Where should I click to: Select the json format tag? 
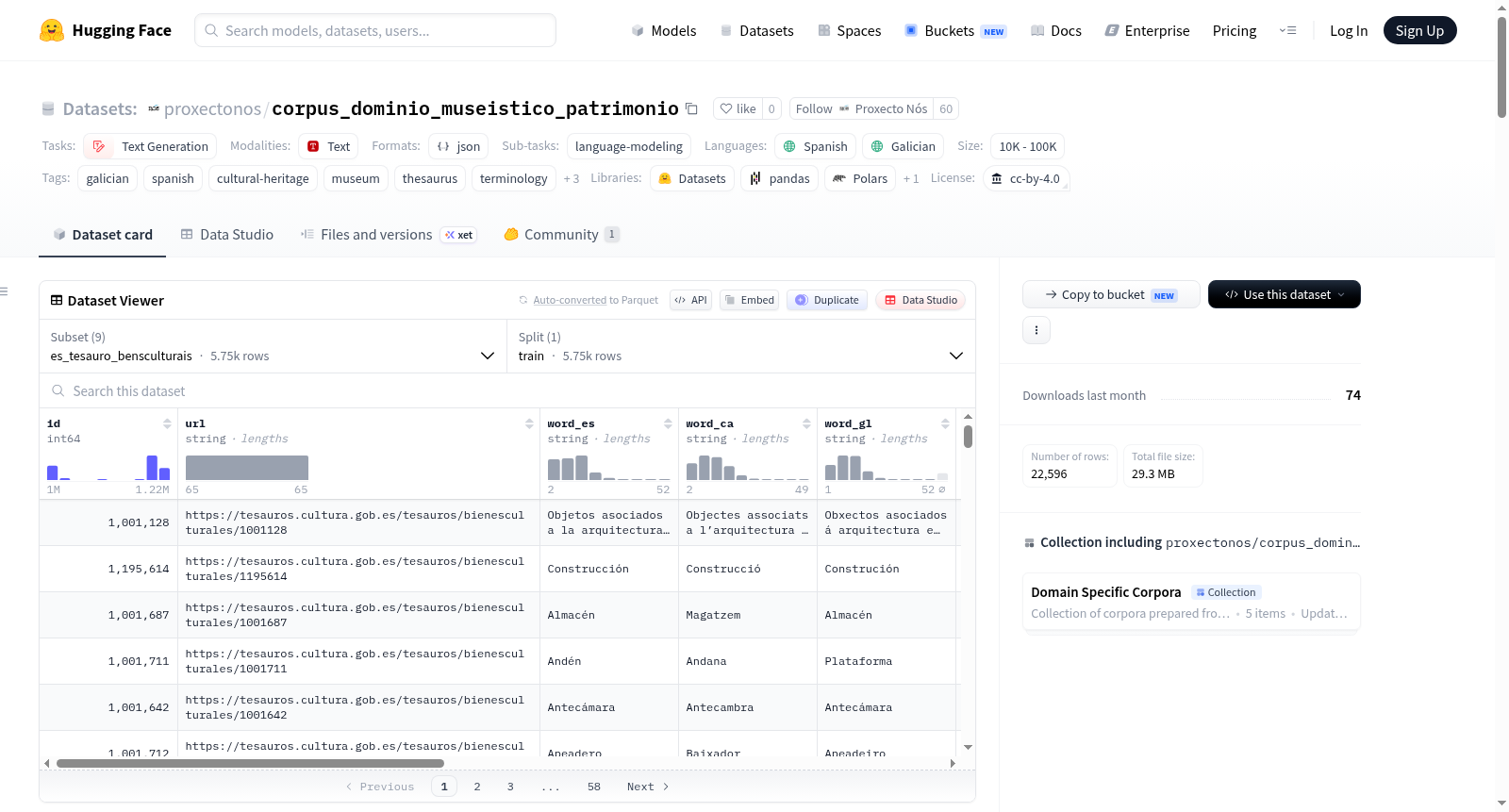point(458,146)
